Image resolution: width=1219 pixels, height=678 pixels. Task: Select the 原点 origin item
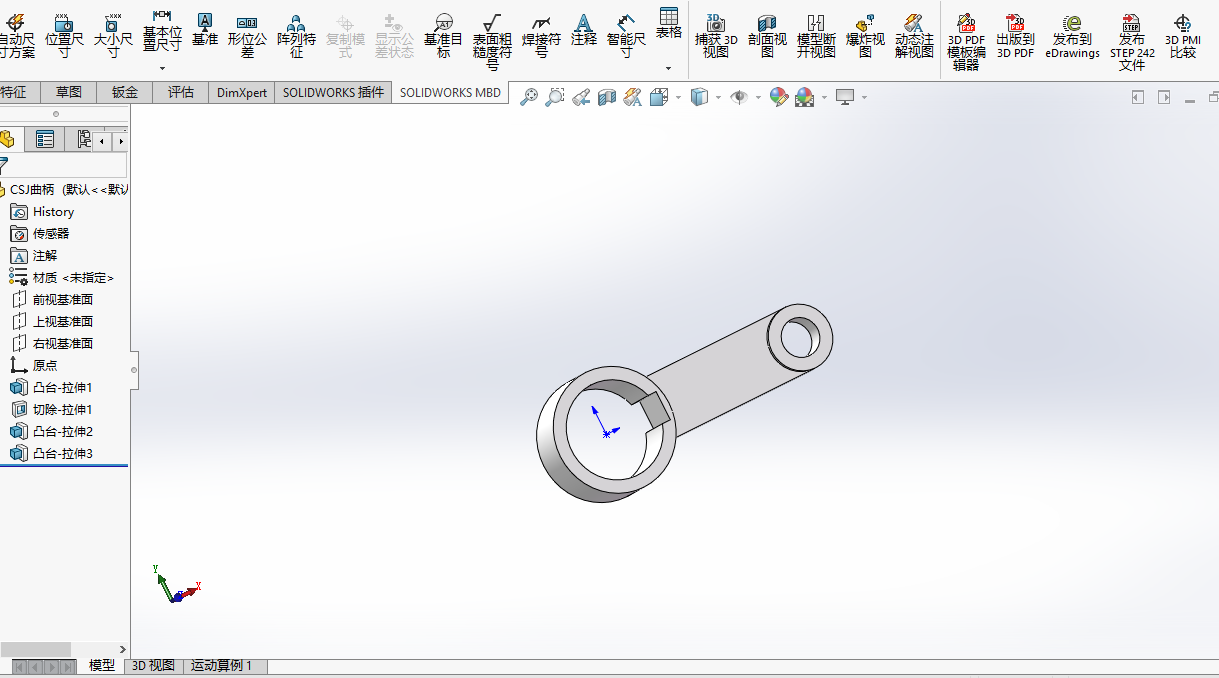click(34, 366)
